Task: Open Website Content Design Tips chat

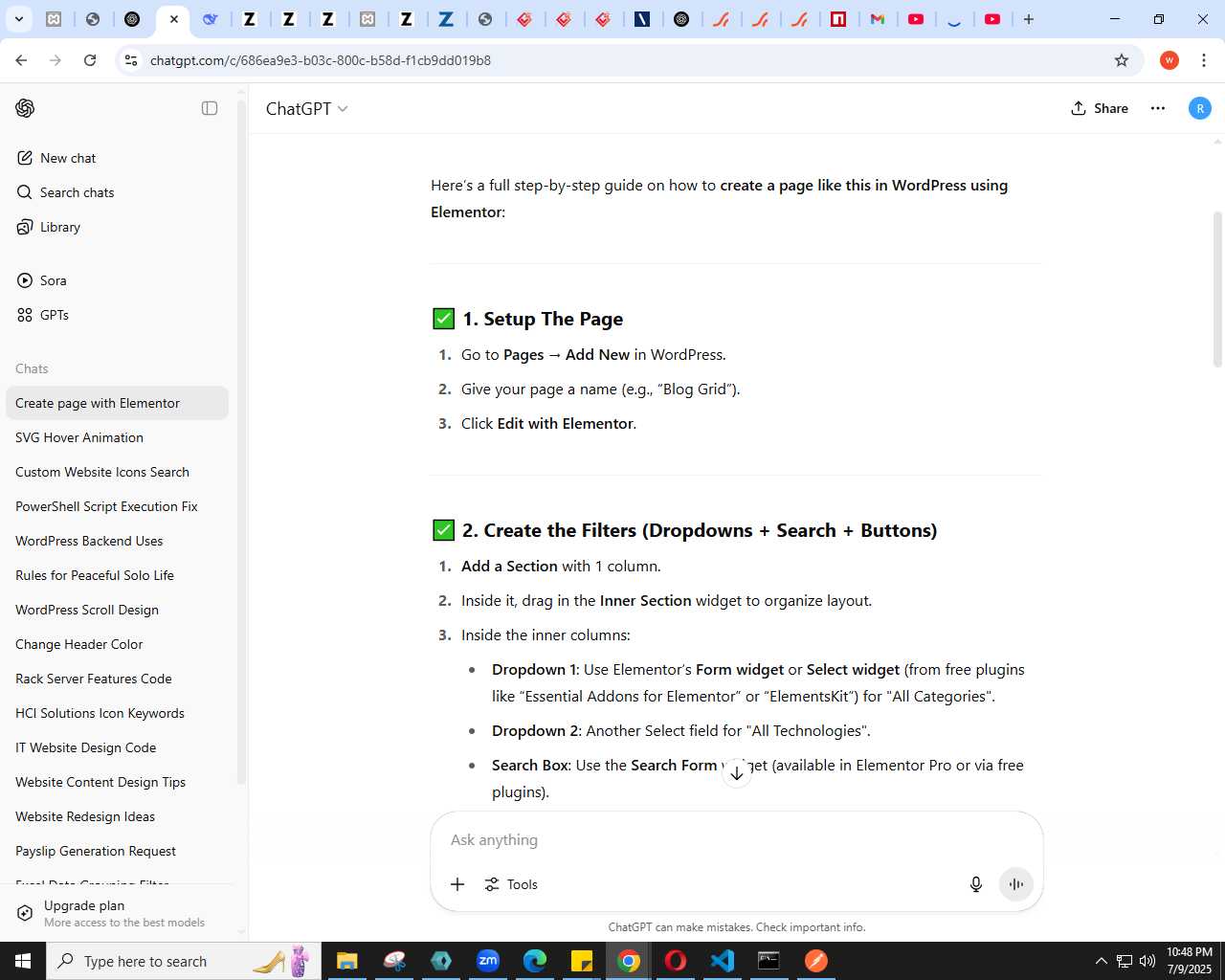Action: (x=117, y=782)
